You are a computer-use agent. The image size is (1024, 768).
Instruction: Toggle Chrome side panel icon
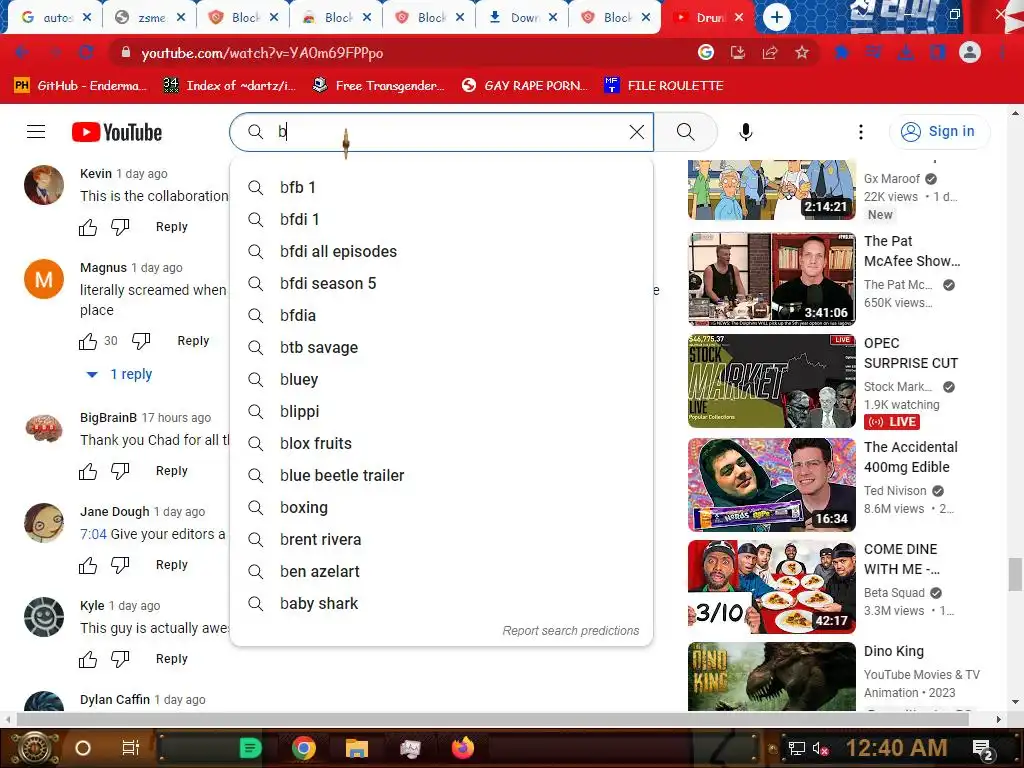[938, 52]
